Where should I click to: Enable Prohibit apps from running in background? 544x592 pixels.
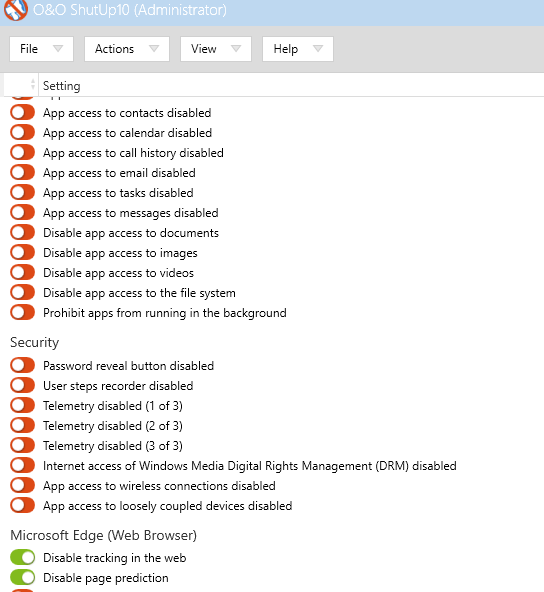click(x=23, y=313)
